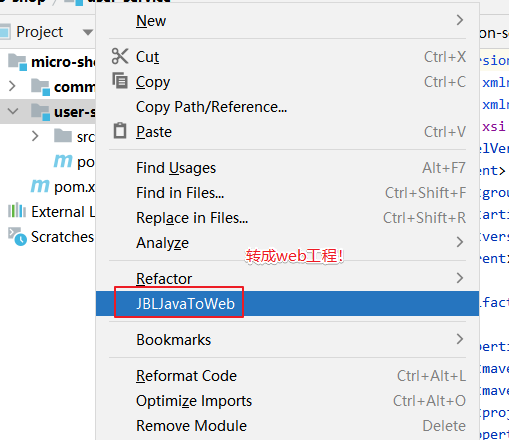This screenshot has height=440, width=509.
Task: Click the Scratches and Consoles icon
Action: click(x=17, y=236)
